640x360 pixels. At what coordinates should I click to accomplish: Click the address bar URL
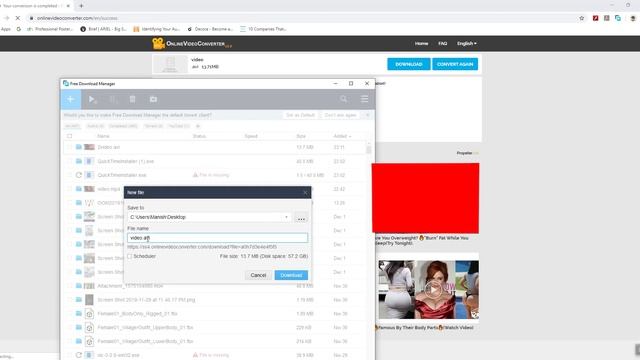[77, 18]
